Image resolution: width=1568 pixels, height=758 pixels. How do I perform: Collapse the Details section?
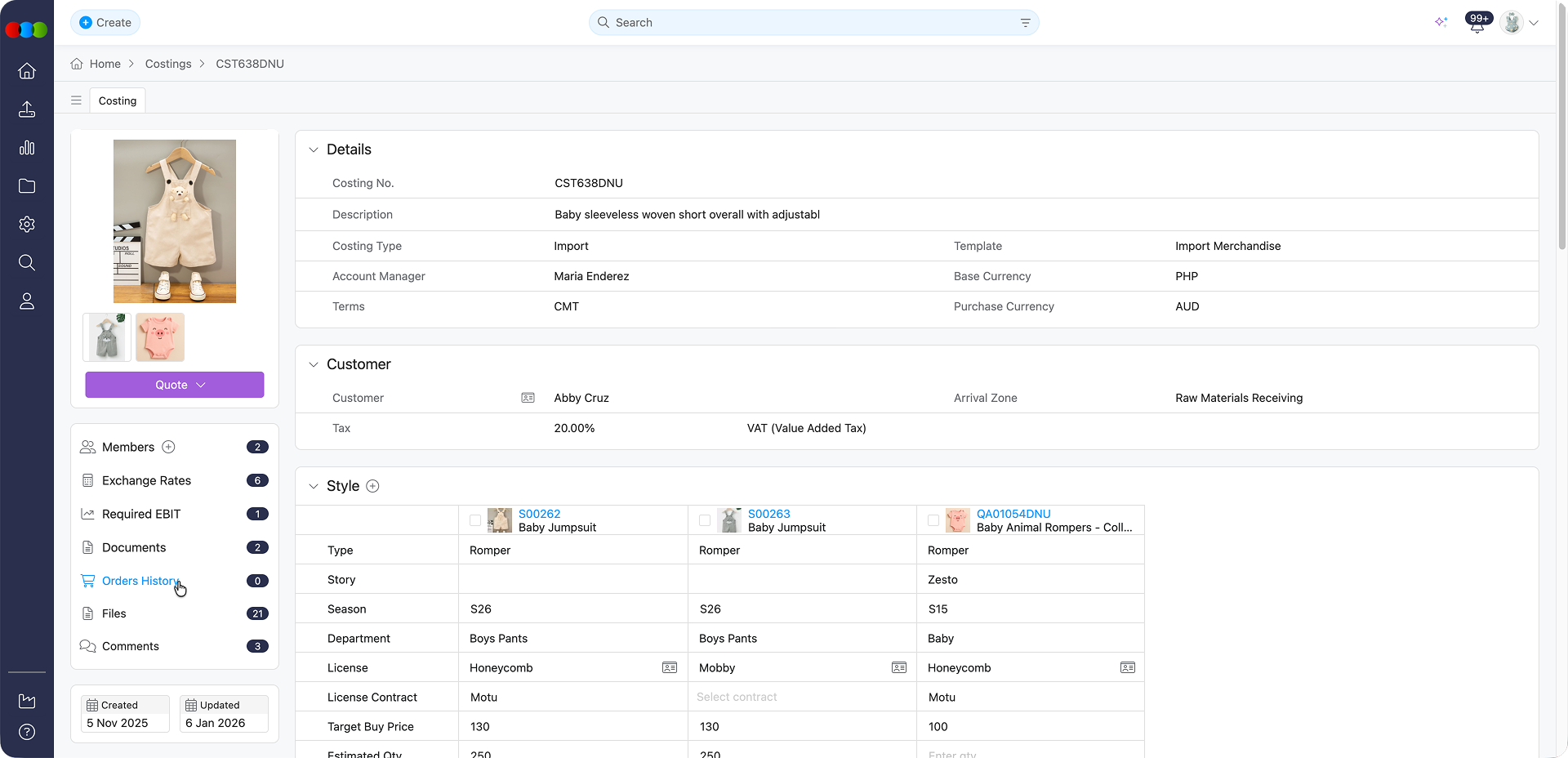(314, 149)
